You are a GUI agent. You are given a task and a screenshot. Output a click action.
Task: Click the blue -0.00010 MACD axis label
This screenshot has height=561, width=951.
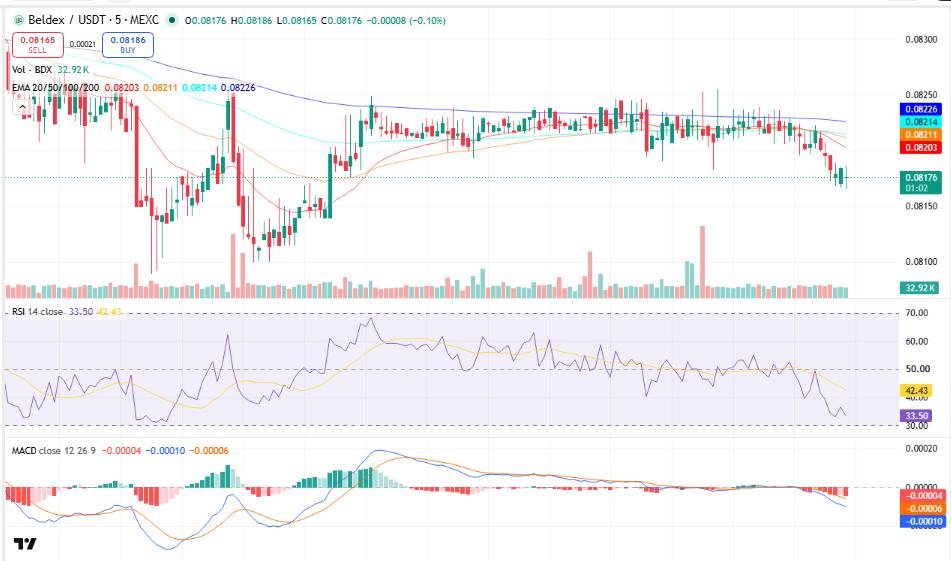coord(922,521)
